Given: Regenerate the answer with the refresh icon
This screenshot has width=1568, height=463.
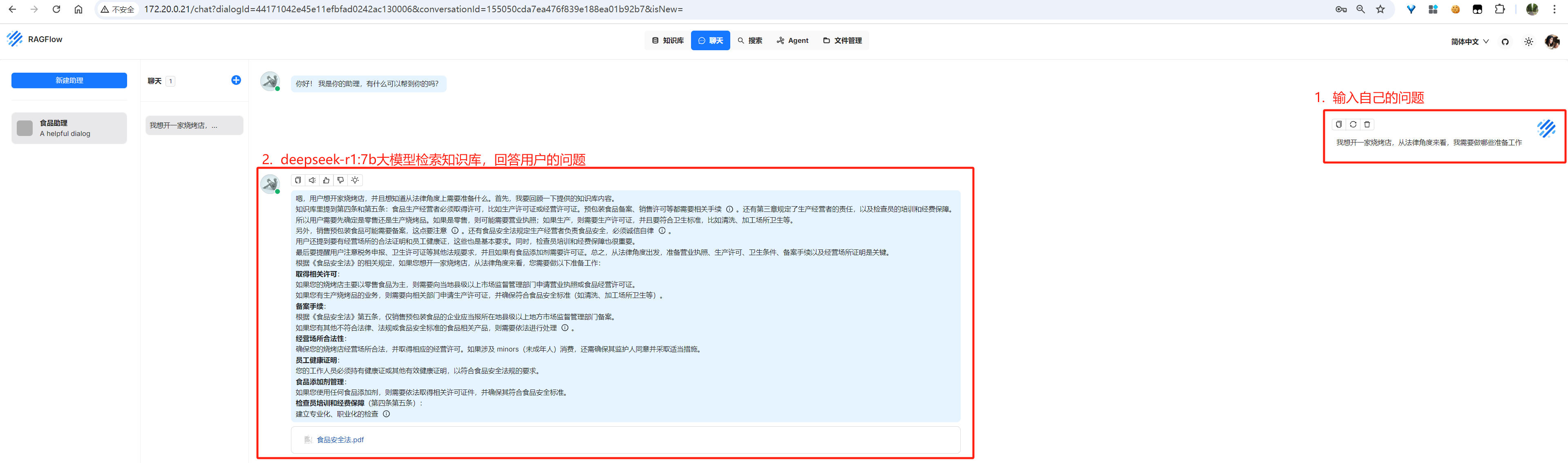Looking at the screenshot, I should [x=1353, y=124].
